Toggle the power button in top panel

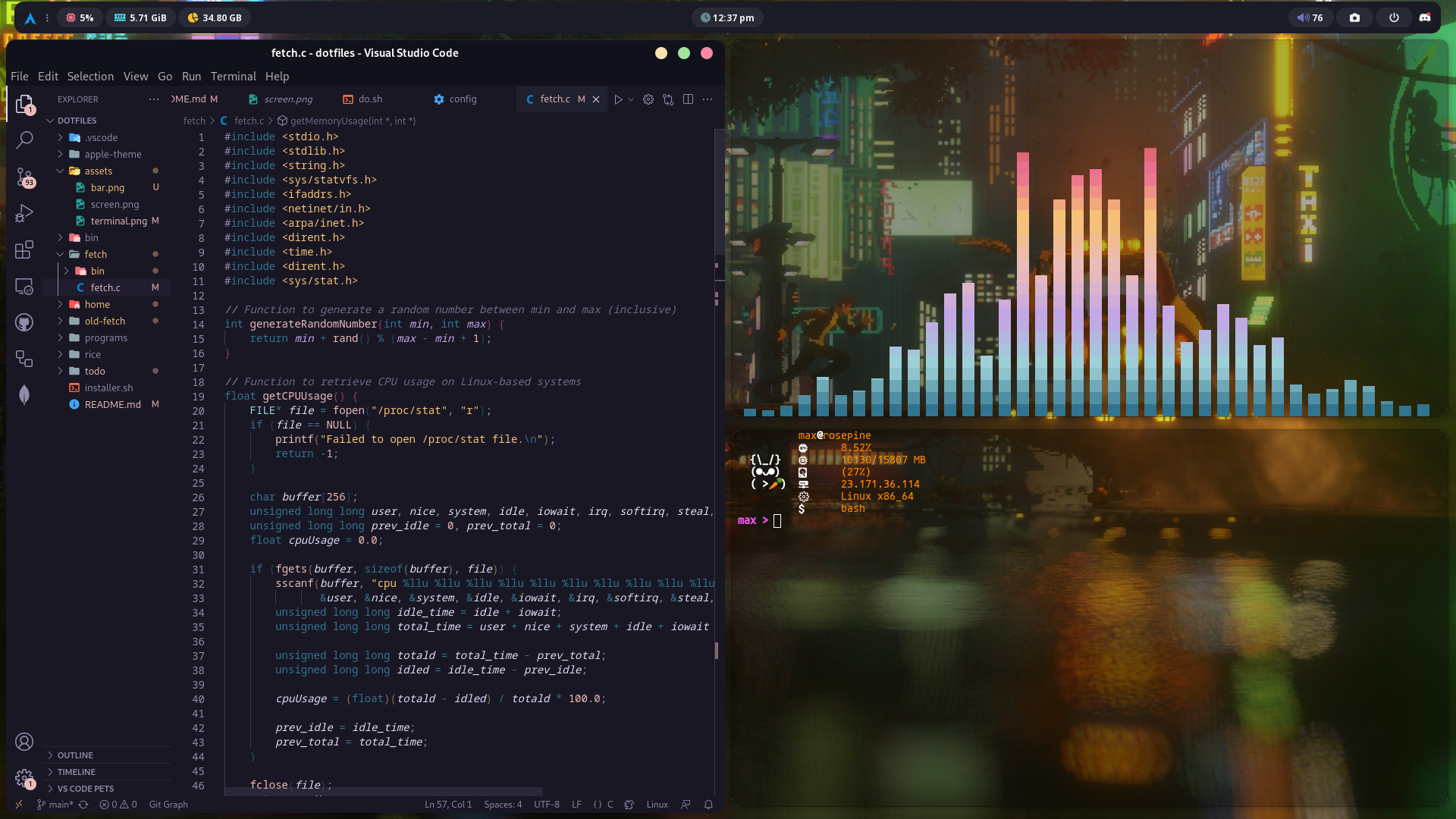click(x=1394, y=17)
